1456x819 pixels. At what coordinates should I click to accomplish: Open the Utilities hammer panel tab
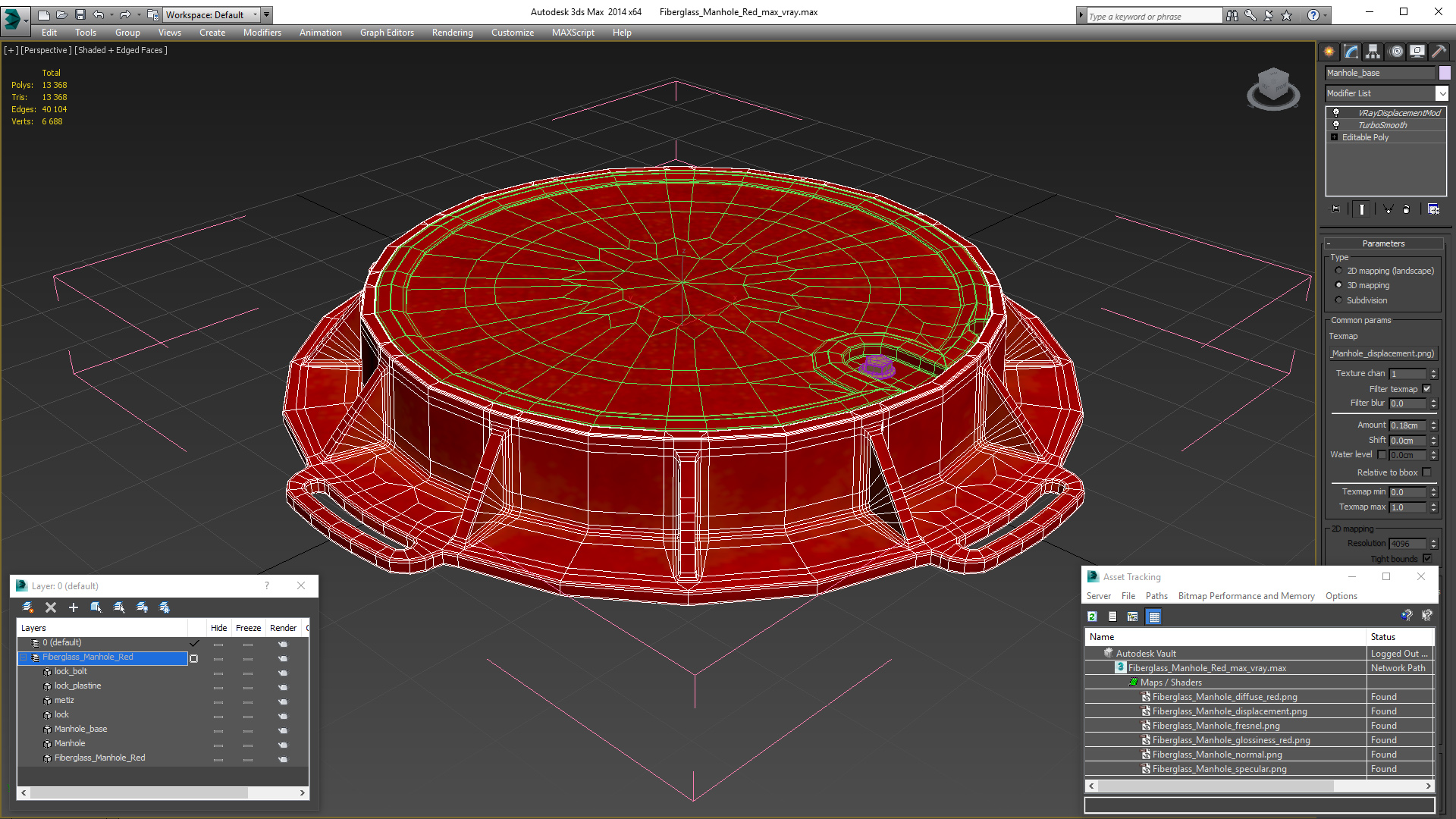coord(1439,52)
